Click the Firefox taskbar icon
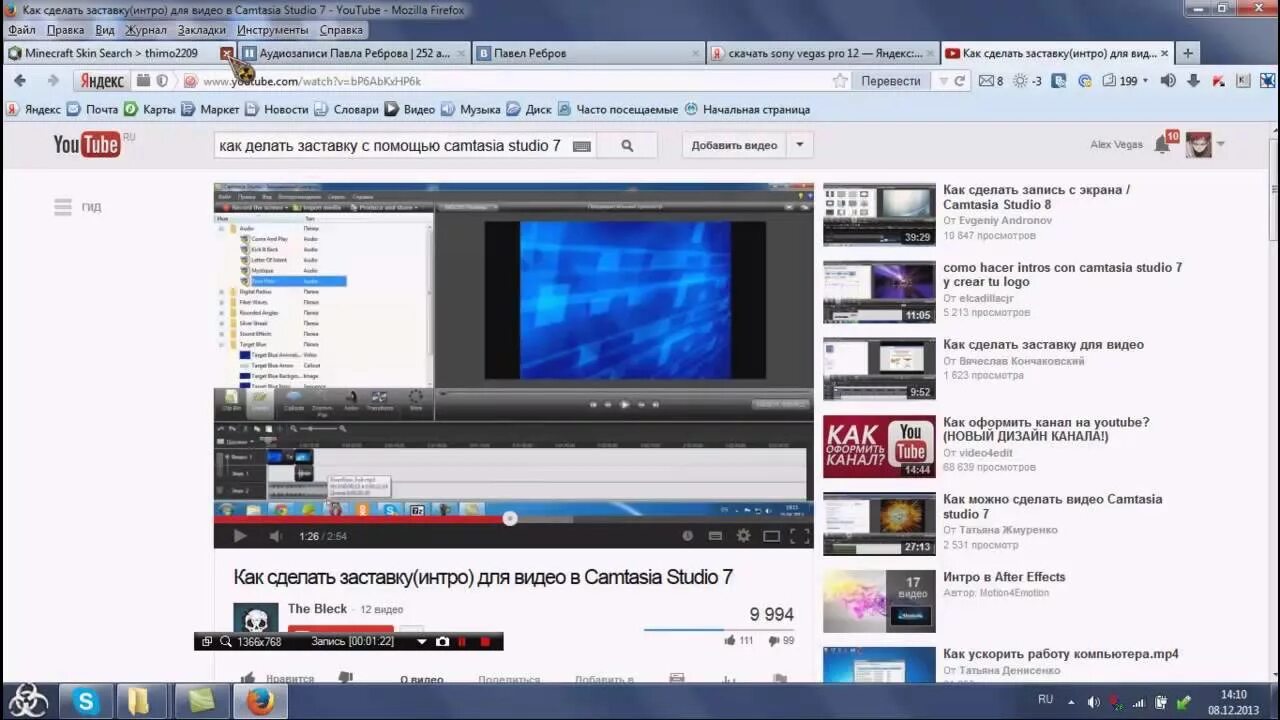 pos(260,702)
